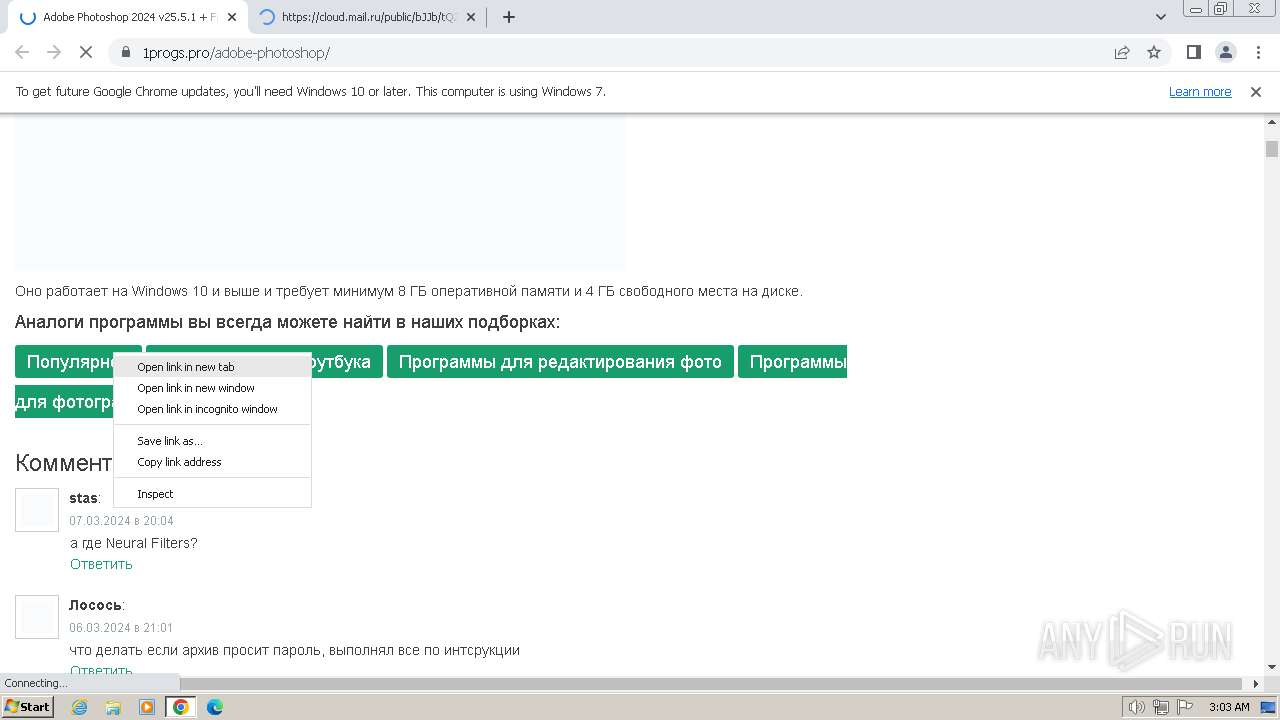1280x720 pixels.
Task: Click system clock 3:03 AM
Action: pos(1229,707)
